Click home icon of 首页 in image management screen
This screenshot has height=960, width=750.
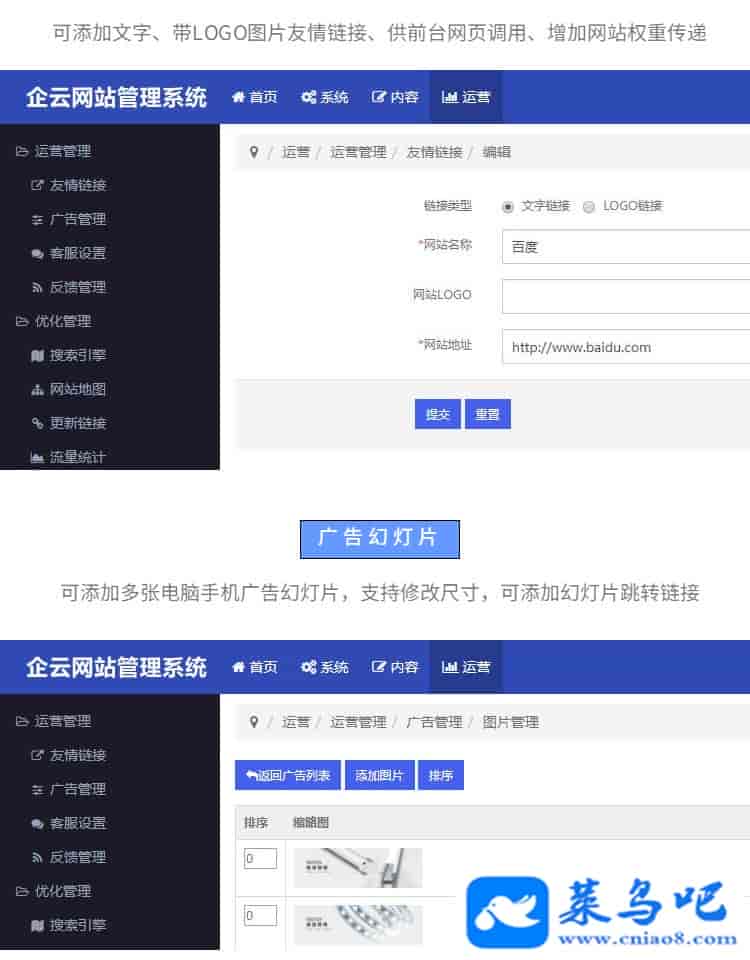click(238, 667)
